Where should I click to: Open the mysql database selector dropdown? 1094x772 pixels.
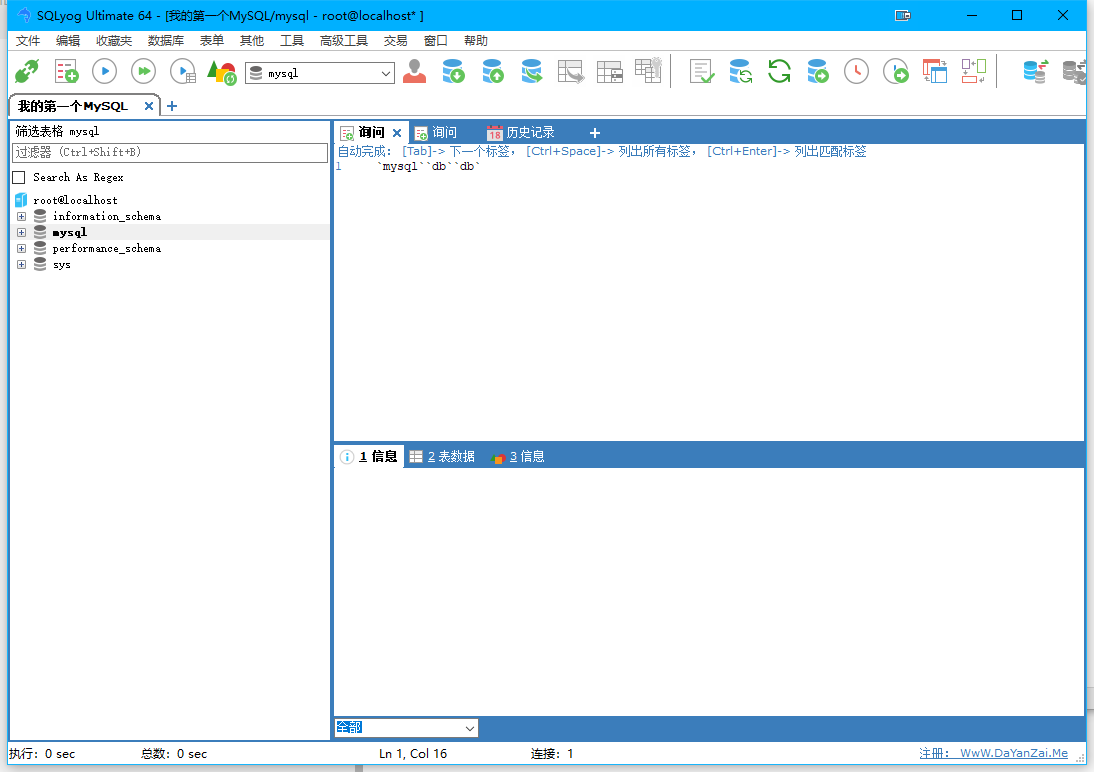(x=320, y=73)
